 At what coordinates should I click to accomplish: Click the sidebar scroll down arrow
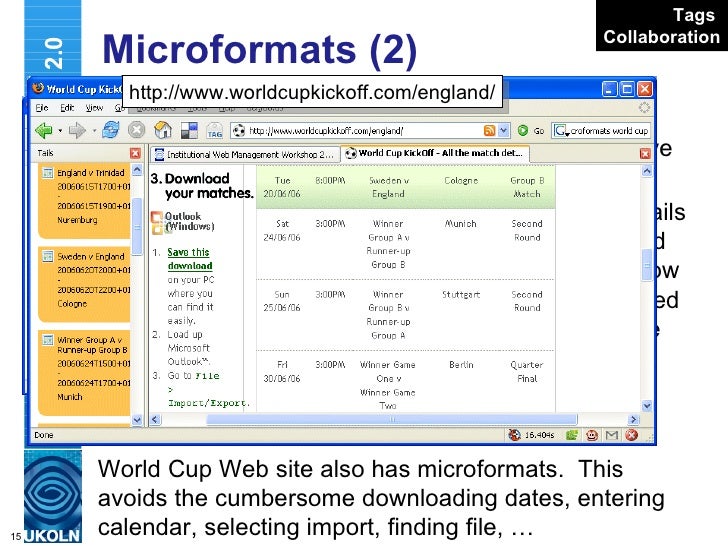pyautogui.click(x=138, y=418)
